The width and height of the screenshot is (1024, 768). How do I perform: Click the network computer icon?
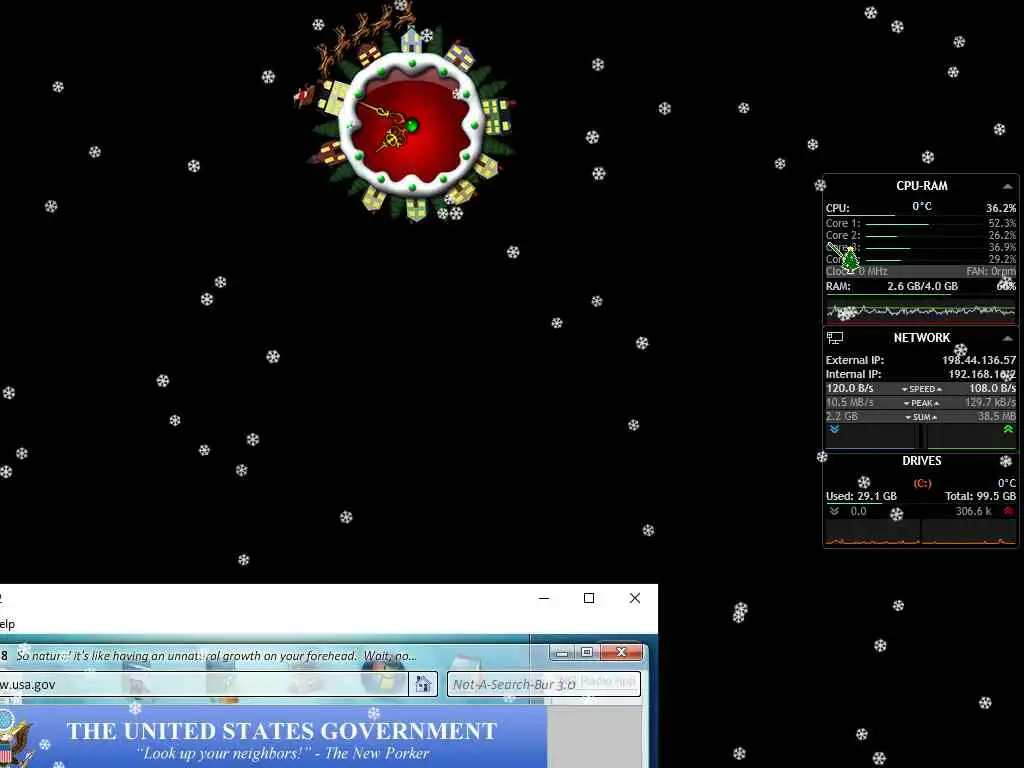tap(835, 338)
